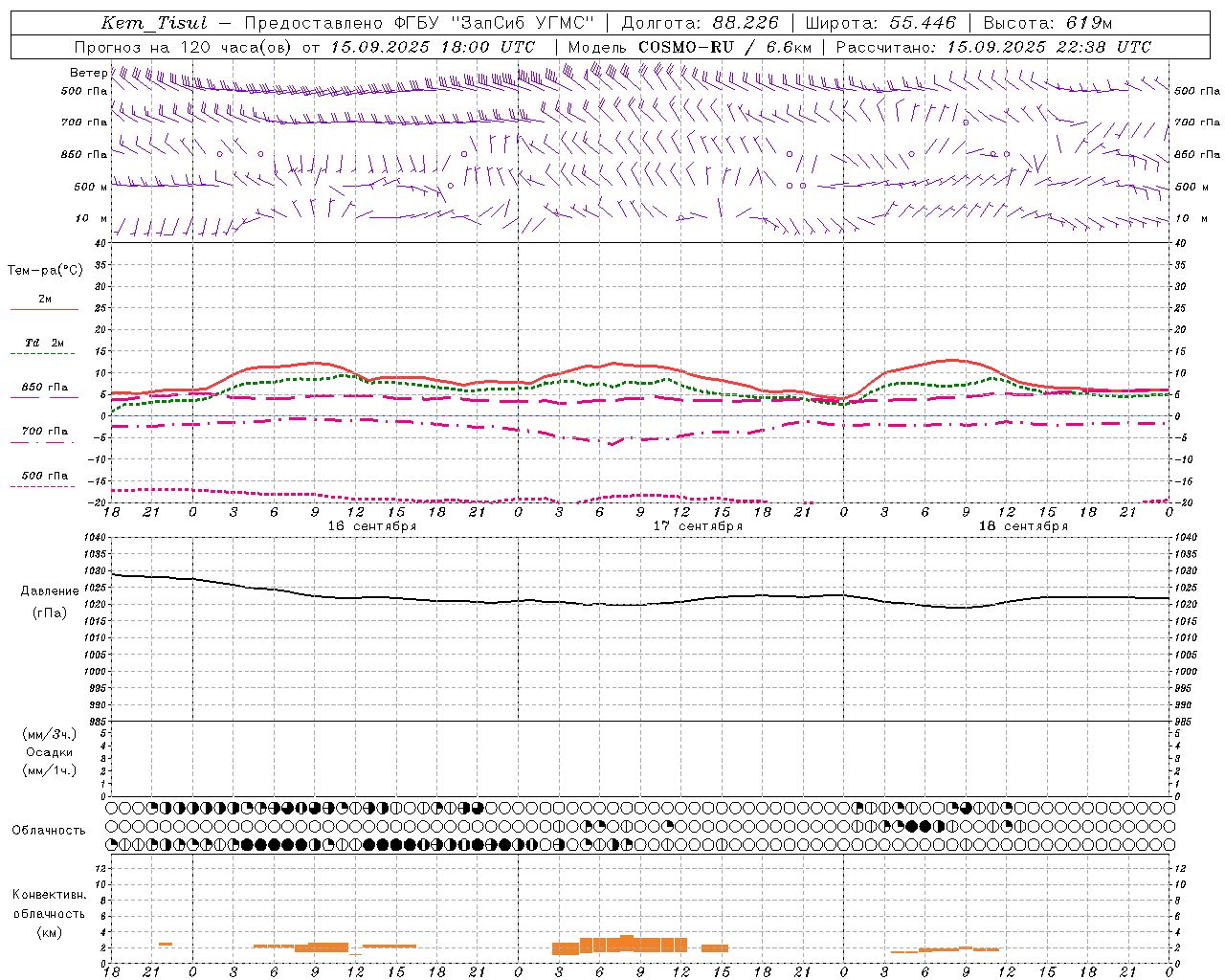Click the 'Давление' pressure panel label

point(50,590)
